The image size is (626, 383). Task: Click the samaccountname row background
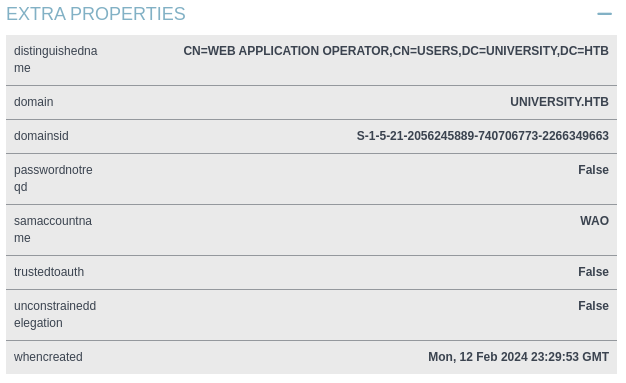tap(311, 230)
